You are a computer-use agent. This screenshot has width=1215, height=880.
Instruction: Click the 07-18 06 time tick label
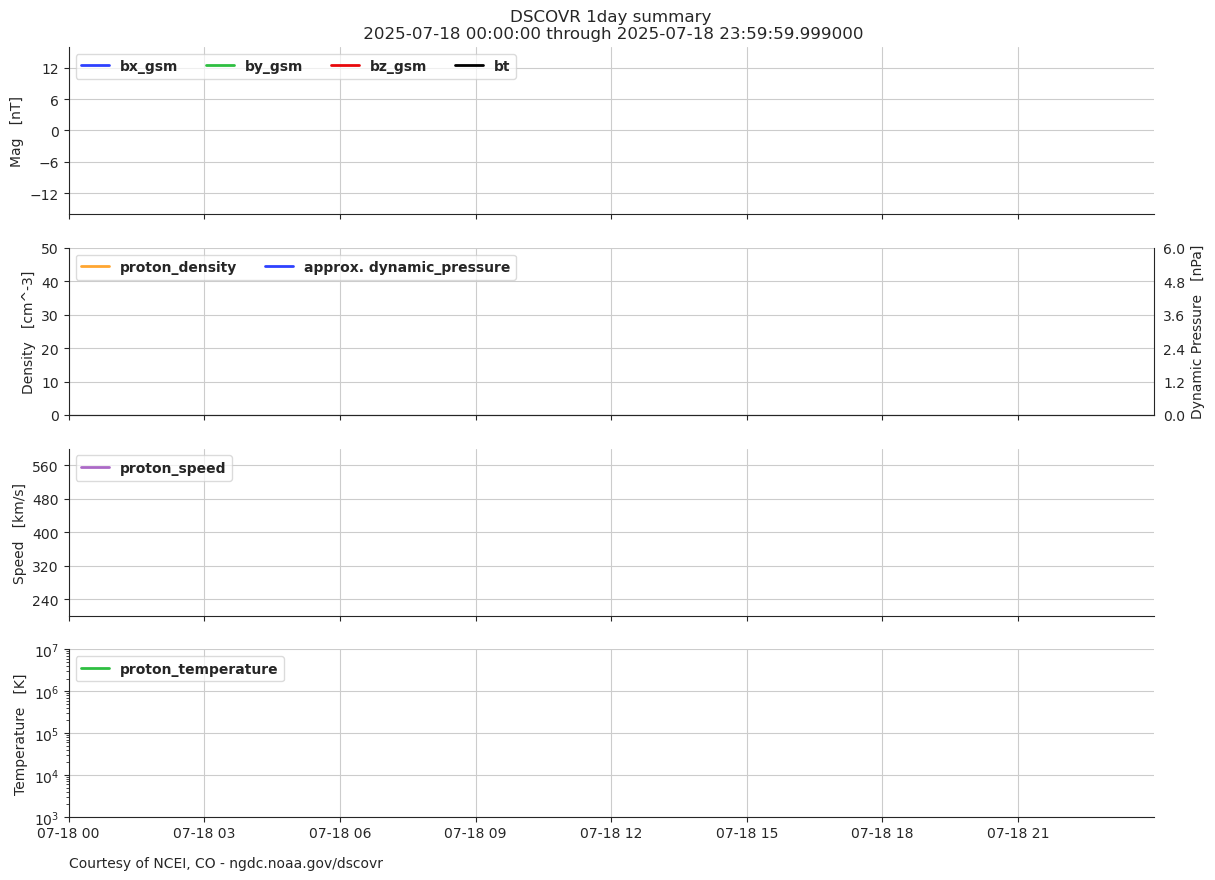(340, 834)
